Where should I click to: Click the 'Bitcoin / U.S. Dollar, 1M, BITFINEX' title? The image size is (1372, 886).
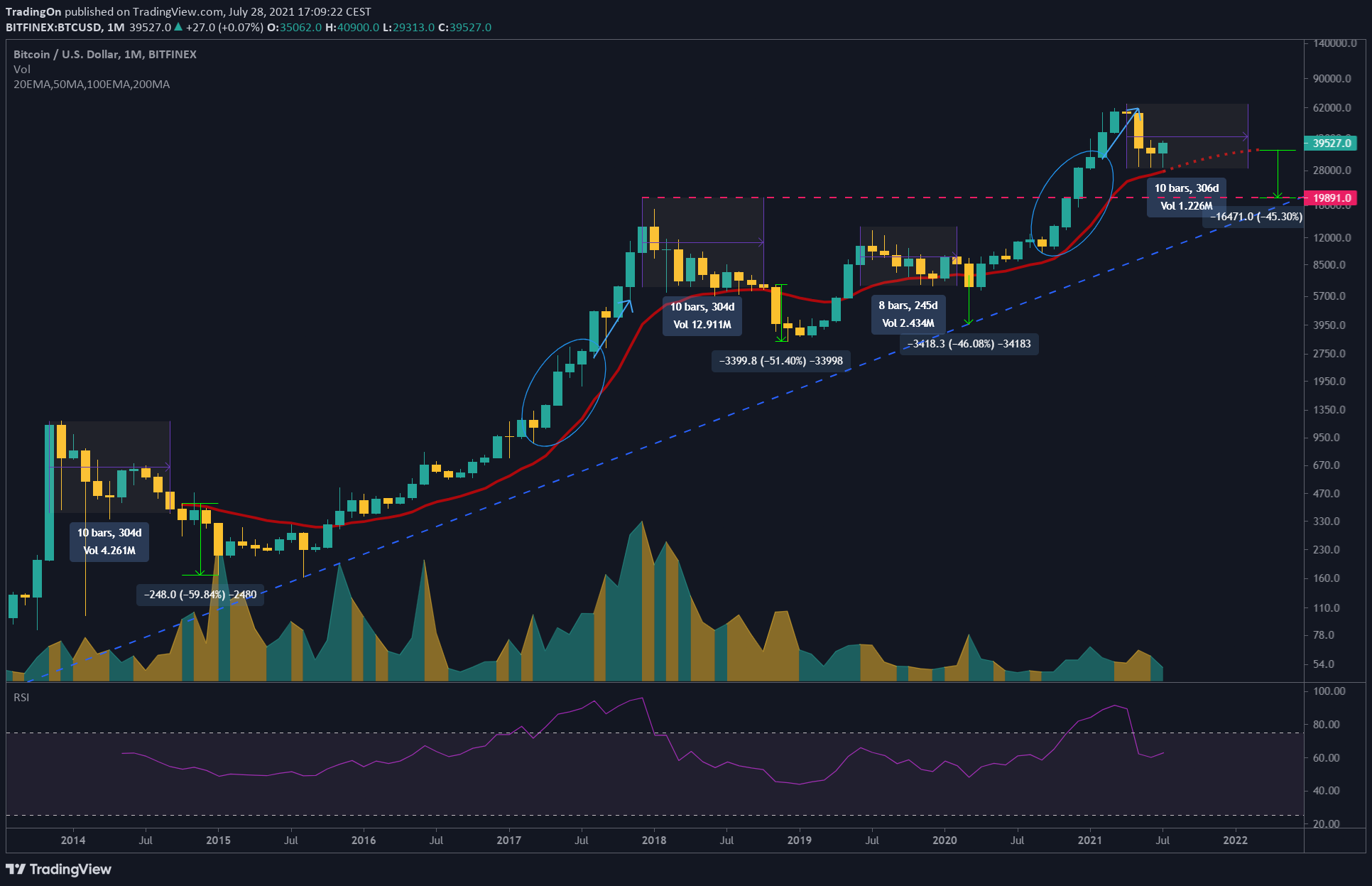click(105, 54)
